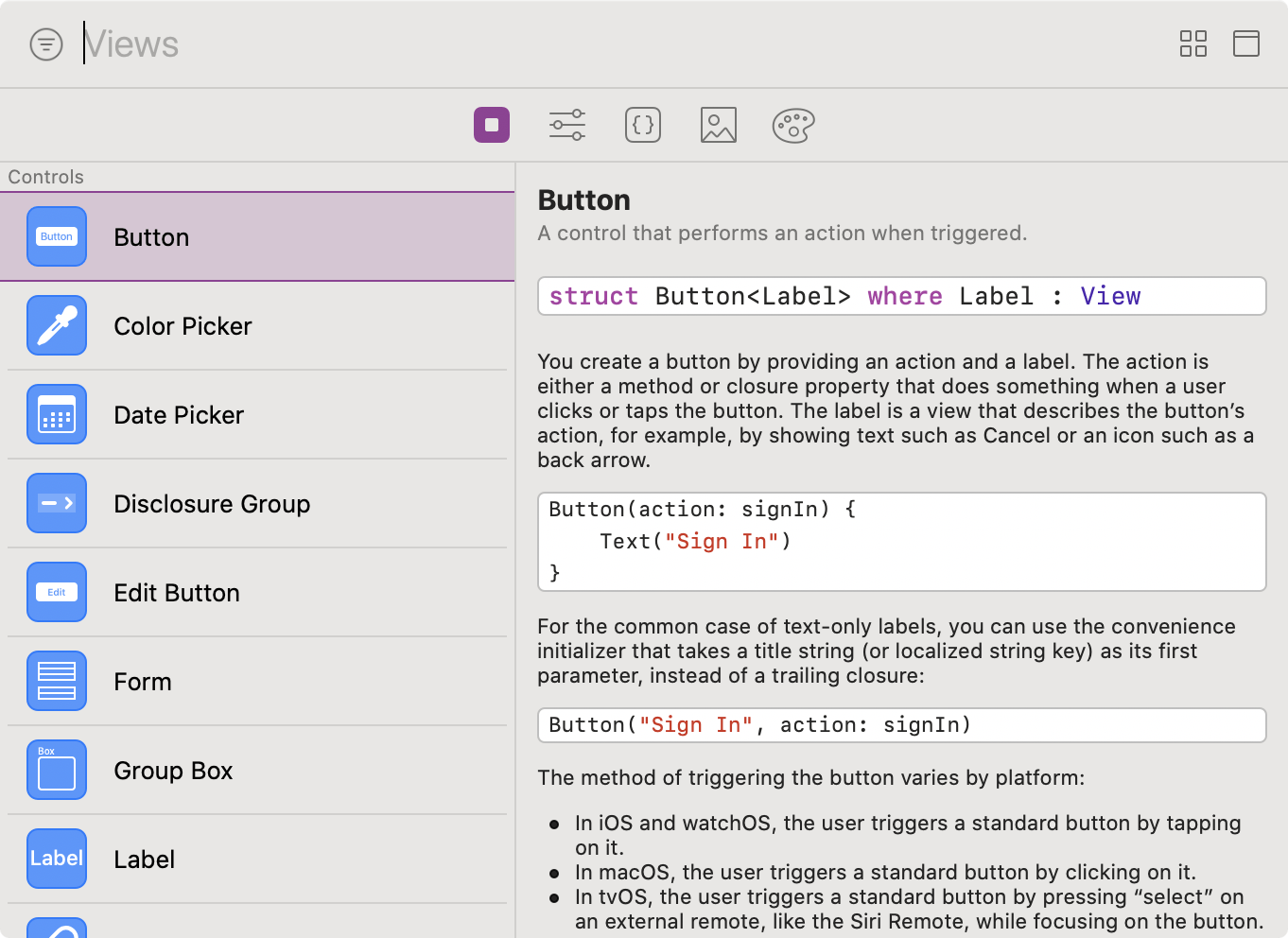Click the Button control icon

[x=57, y=236]
